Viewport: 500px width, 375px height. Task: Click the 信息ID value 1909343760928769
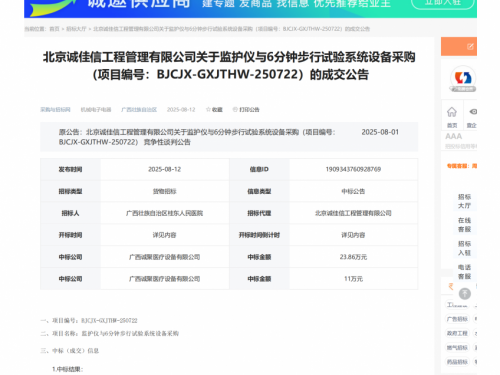353,169
